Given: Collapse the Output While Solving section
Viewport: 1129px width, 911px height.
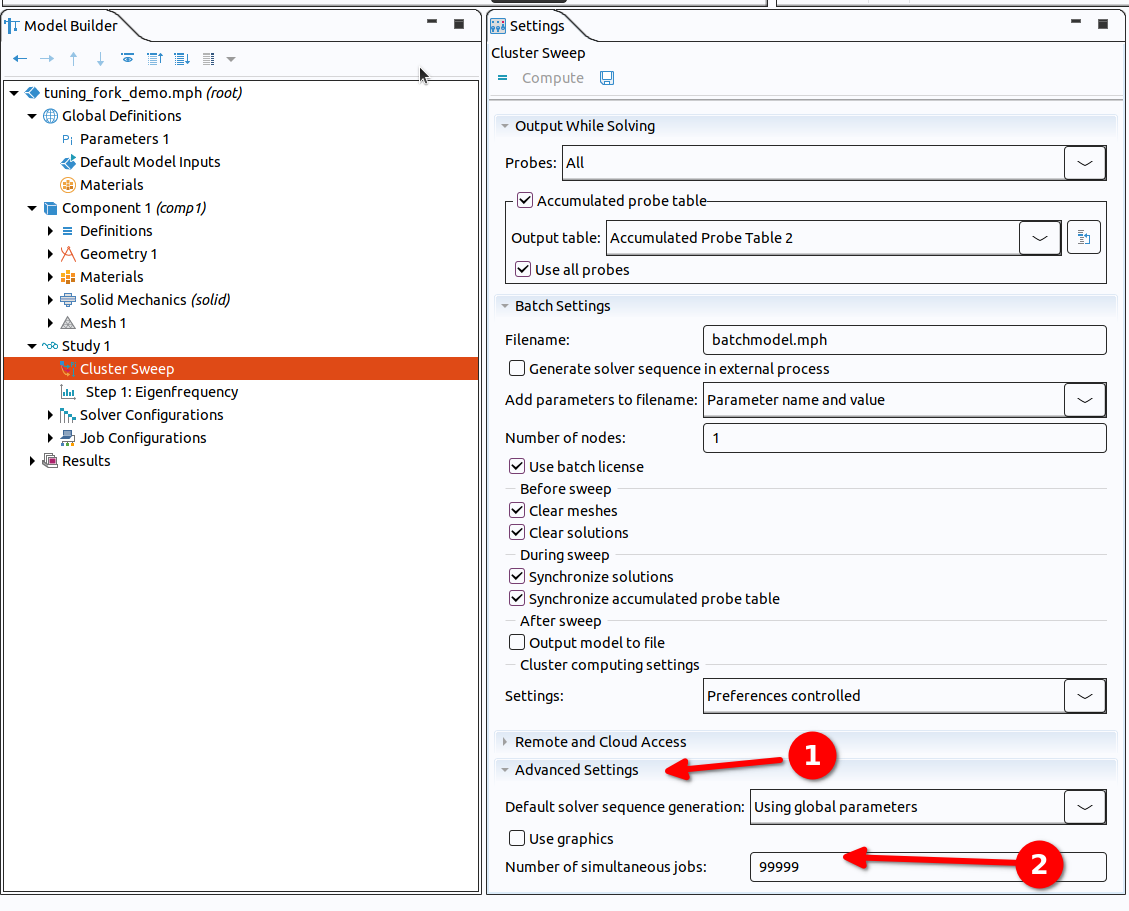Looking at the screenshot, I should pos(505,126).
